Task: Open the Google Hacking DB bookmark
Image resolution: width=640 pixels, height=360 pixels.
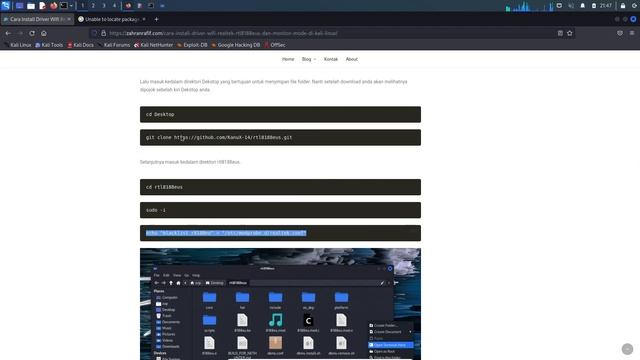Action: pyautogui.click(x=236, y=45)
